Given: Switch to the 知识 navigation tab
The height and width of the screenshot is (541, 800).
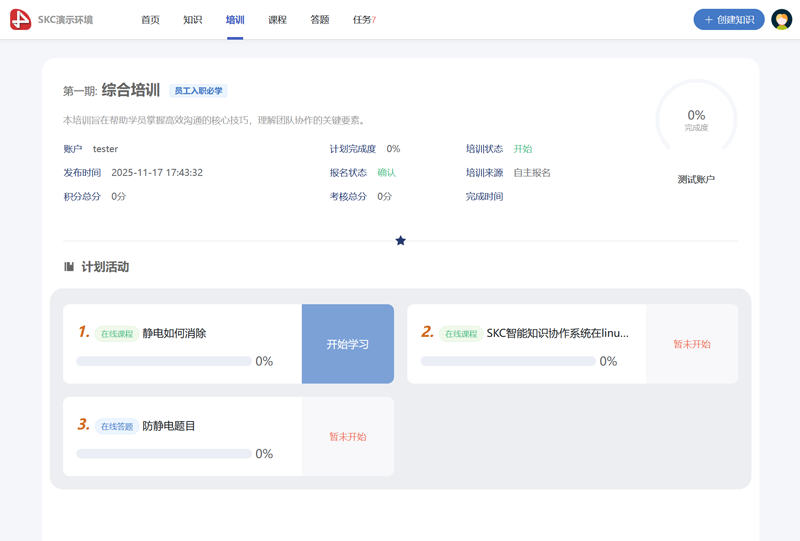Looking at the screenshot, I should click(x=193, y=20).
